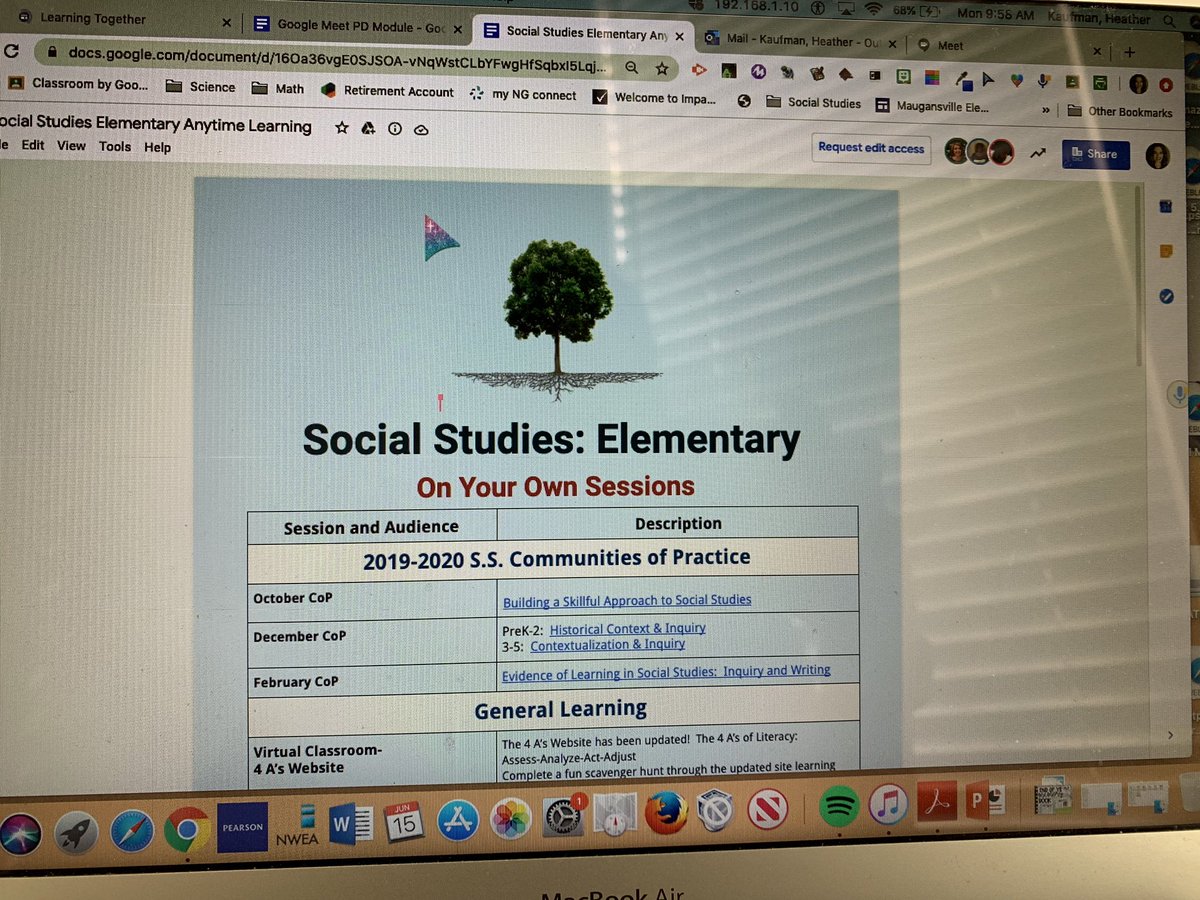Open the App Store in the dock
Image resolution: width=1200 pixels, height=900 pixels.
[x=458, y=822]
